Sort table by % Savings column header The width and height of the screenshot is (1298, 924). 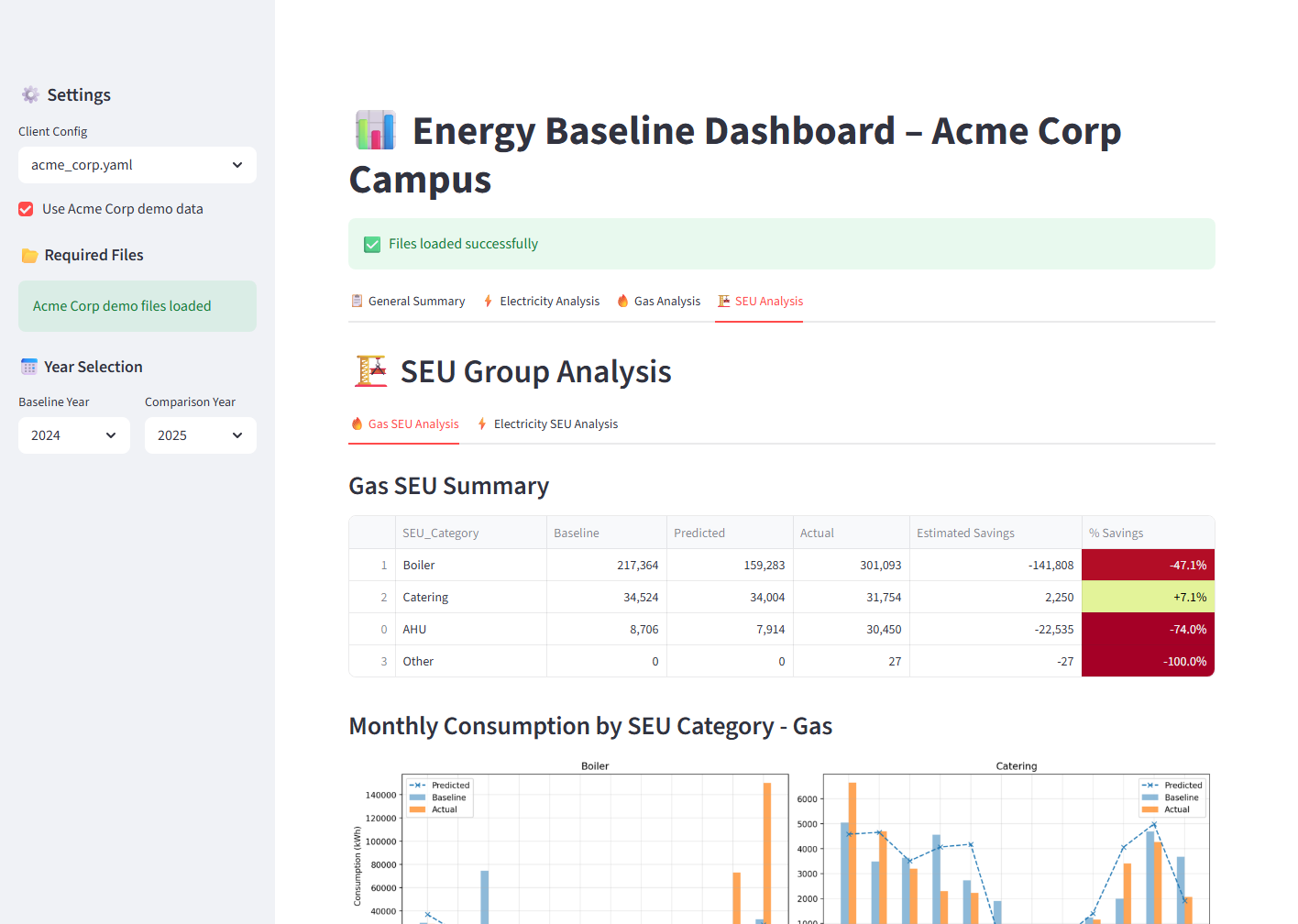1149,533
